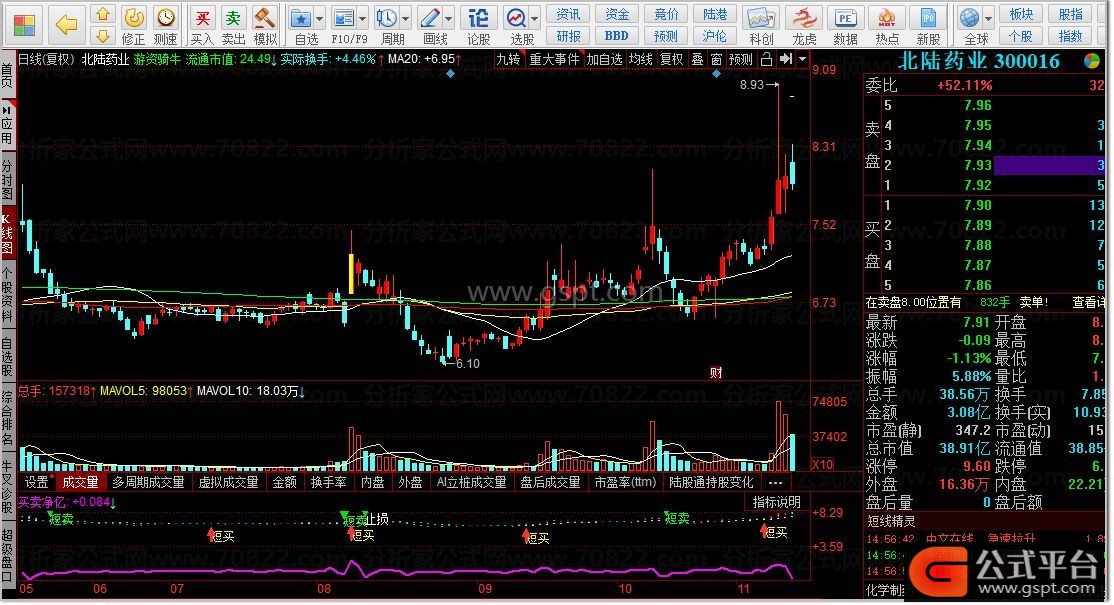Click the 修正 refresh icon
This screenshot has height=605, width=1114.
tap(134, 17)
